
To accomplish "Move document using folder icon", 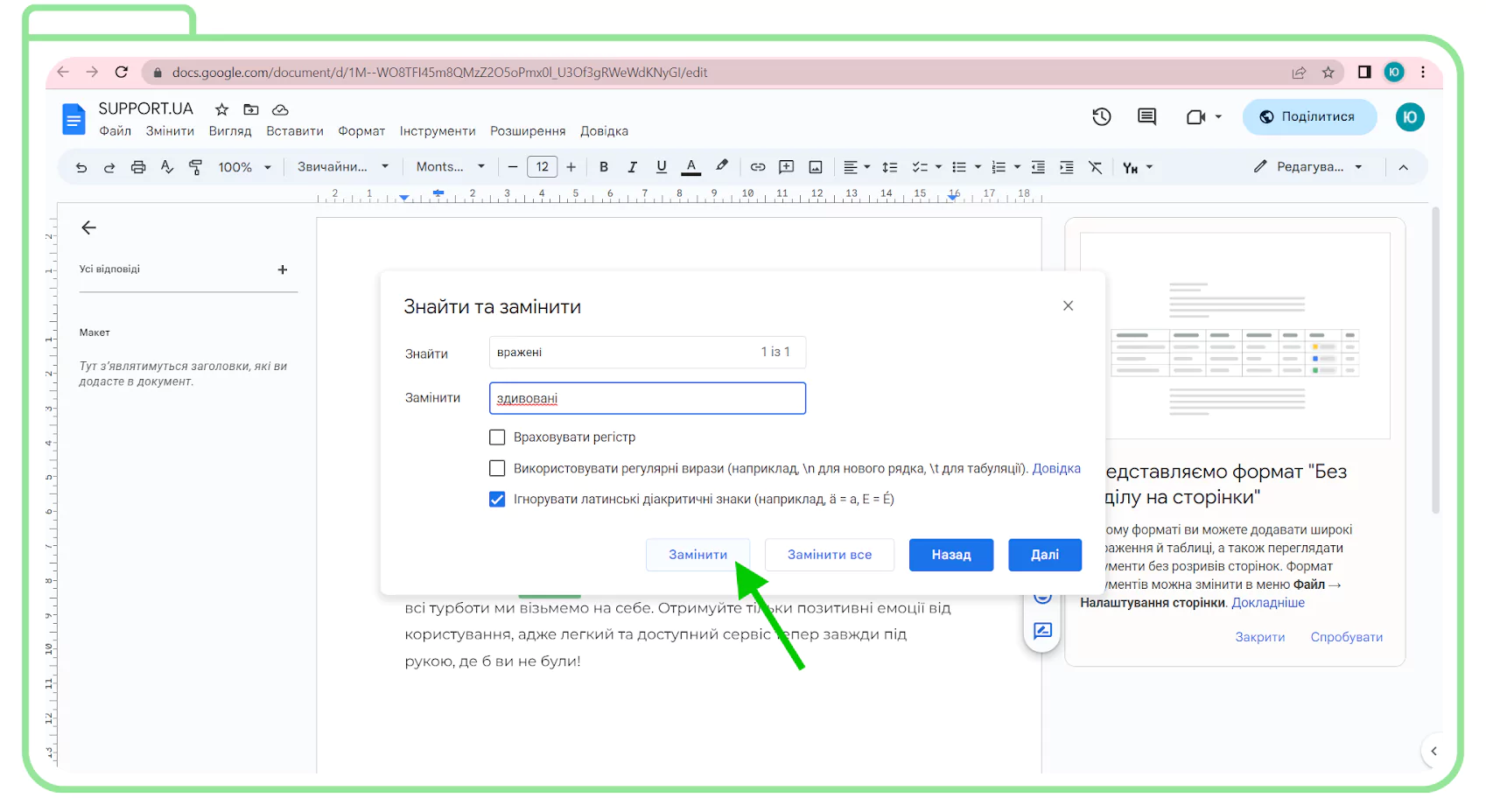I will point(251,109).
